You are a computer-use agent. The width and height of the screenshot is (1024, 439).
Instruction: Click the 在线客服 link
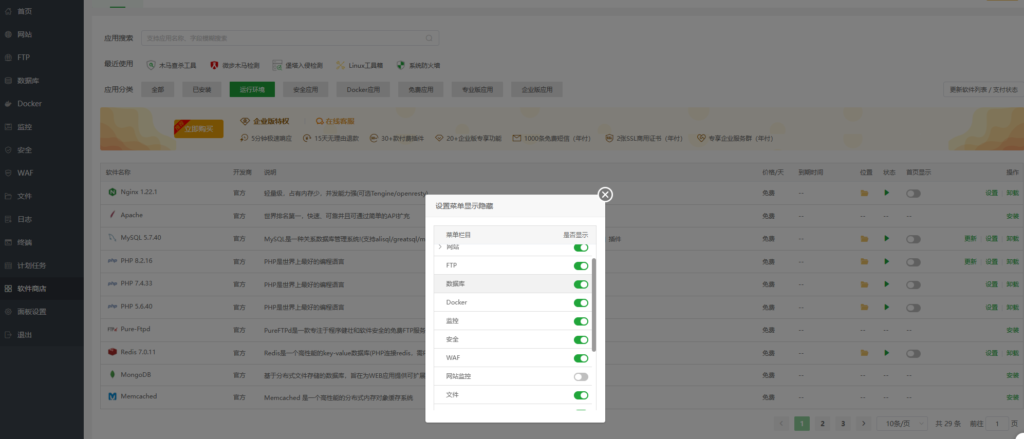click(335, 122)
